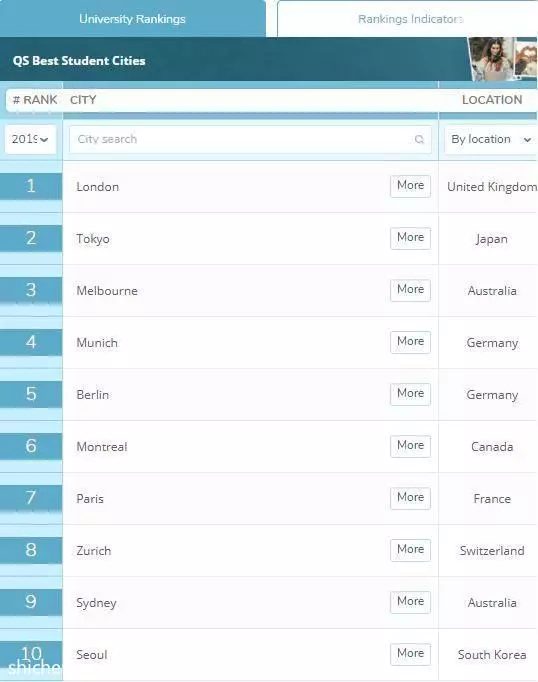The height and width of the screenshot is (682, 538).
Task: View More about Montreal
Action: [410, 446]
